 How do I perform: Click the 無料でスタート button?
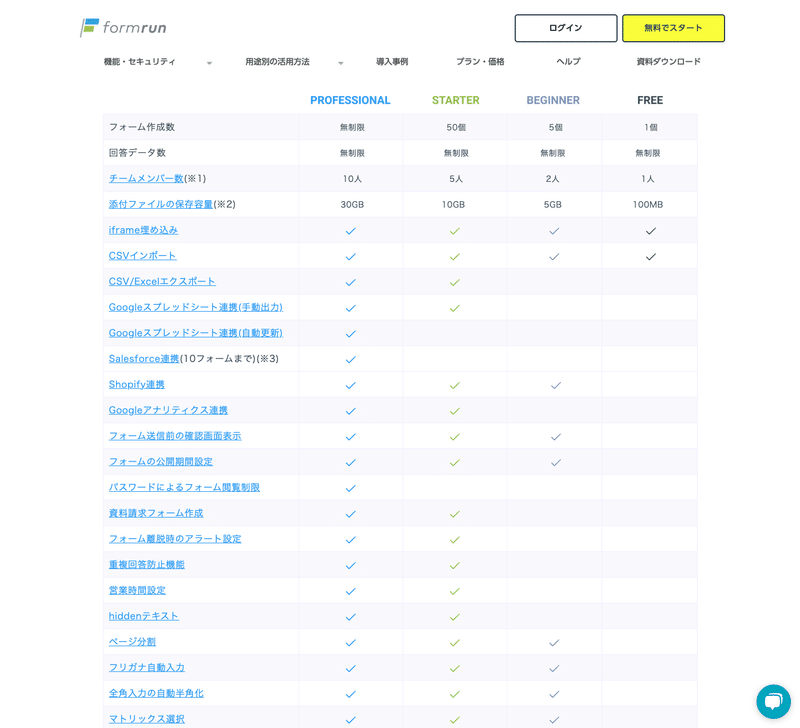click(673, 28)
